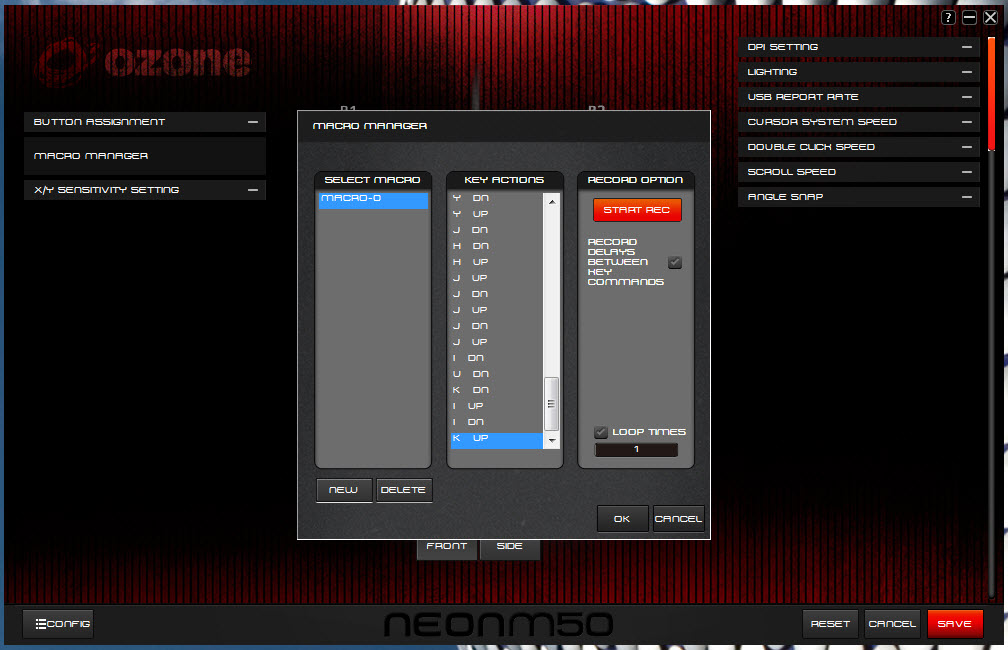Viewport: 1008px width, 650px height.
Task: Click the Key Actions scroll down arrow
Action: (x=552, y=440)
